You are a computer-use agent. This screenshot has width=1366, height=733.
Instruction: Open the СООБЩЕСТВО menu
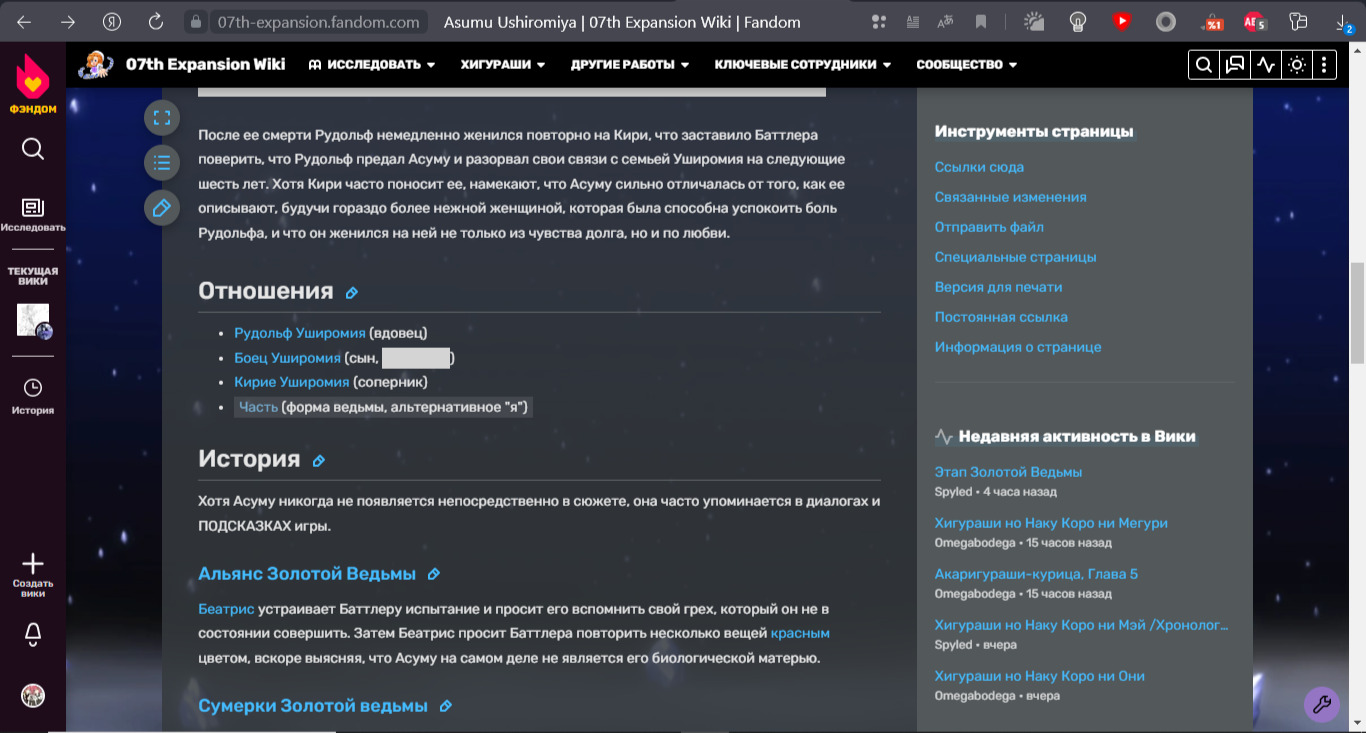tap(966, 65)
